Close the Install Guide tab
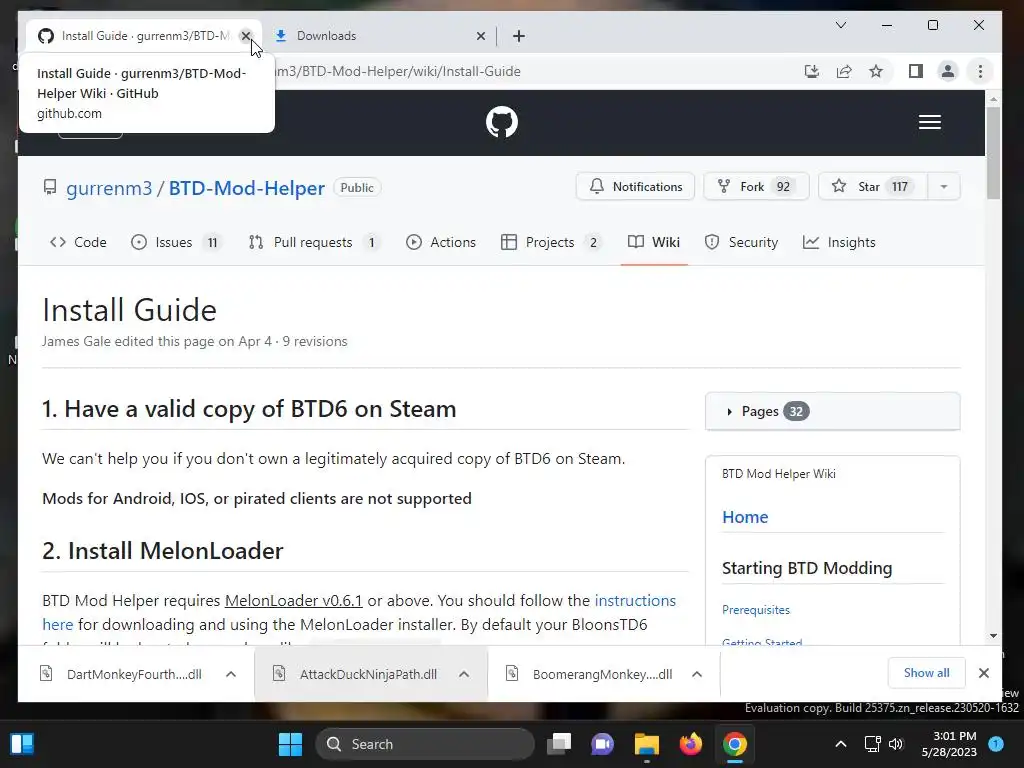Viewport: 1024px width, 768px height. coord(246,36)
